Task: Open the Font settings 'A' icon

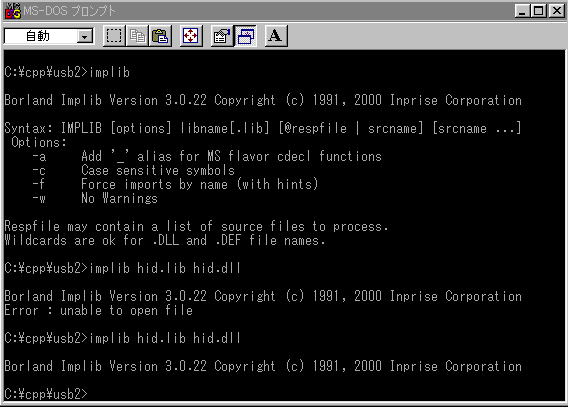Action: point(276,36)
